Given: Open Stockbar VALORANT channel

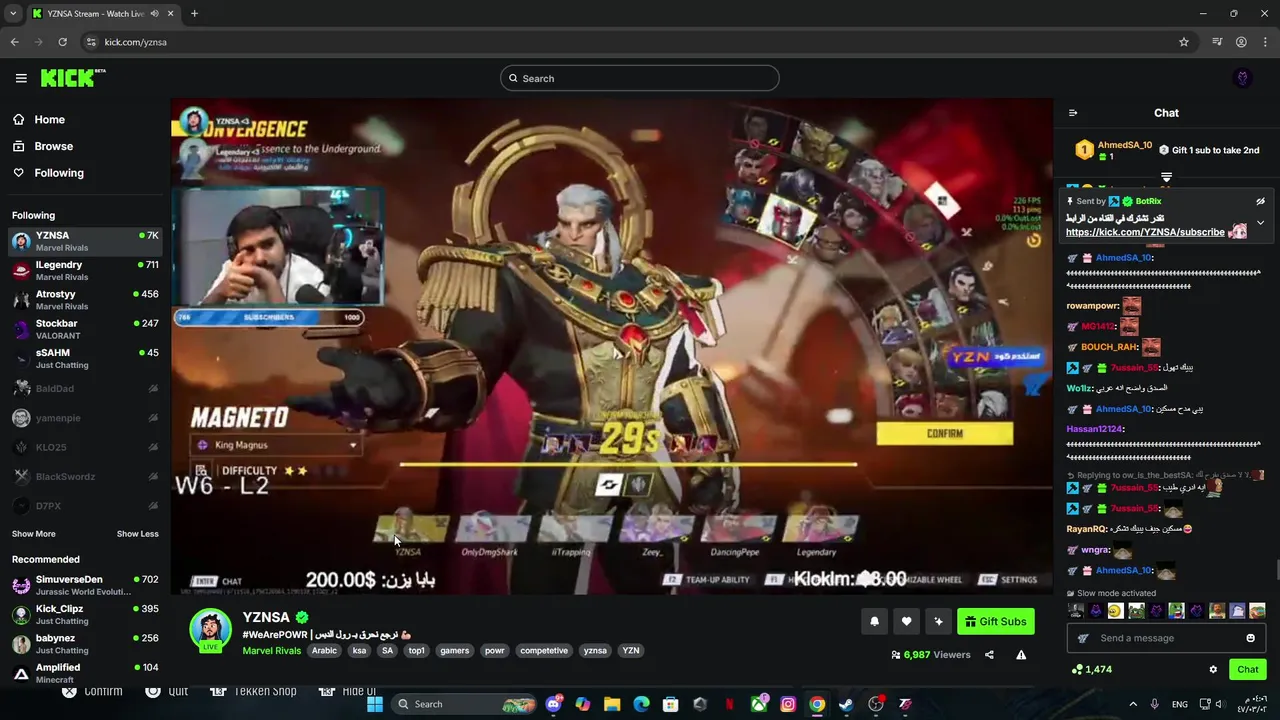Looking at the screenshot, I should [85, 329].
